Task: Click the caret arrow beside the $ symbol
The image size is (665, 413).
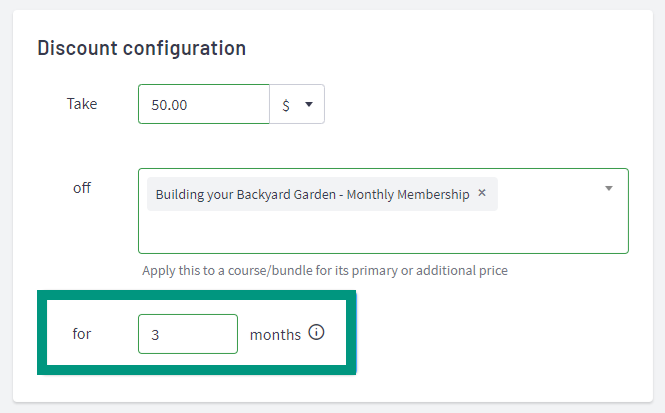Action: coord(309,104)
